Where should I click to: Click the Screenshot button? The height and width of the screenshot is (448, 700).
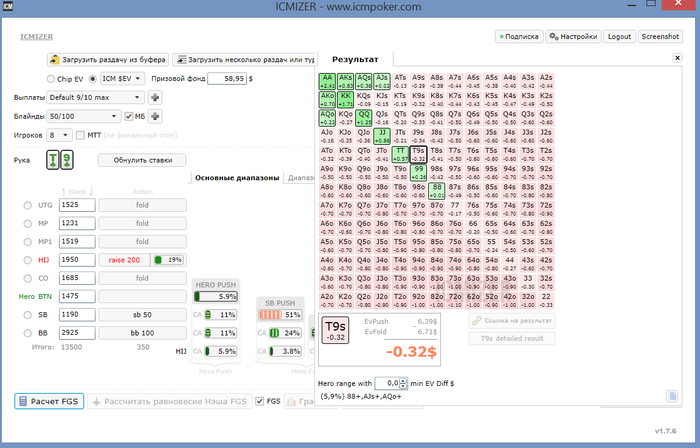tap(660, 37)
